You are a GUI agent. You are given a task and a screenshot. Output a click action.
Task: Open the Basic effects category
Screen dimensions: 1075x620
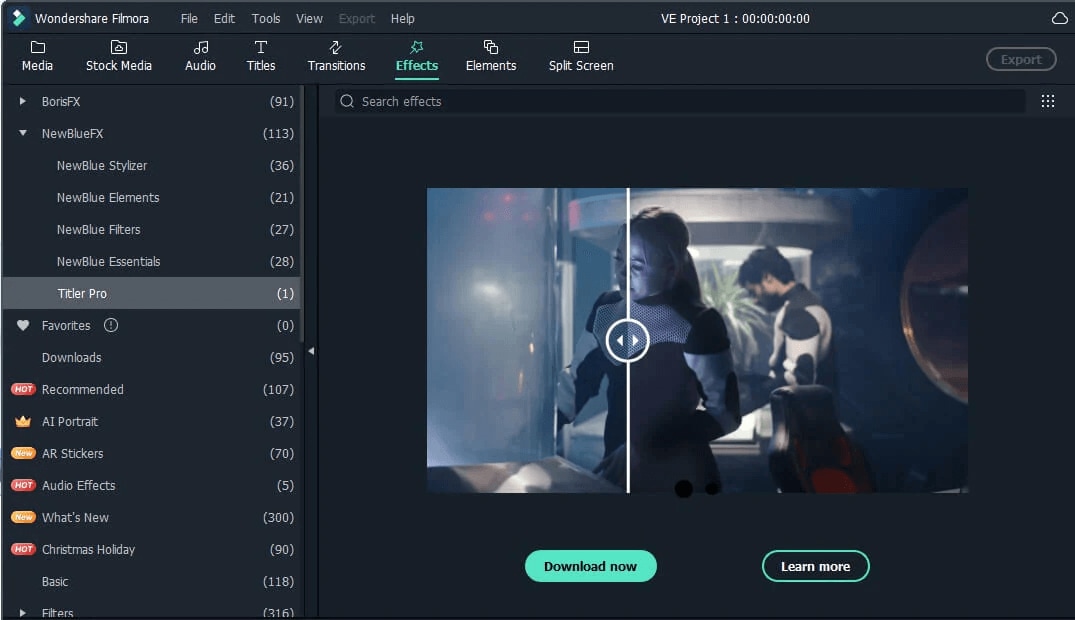point(151,582)
